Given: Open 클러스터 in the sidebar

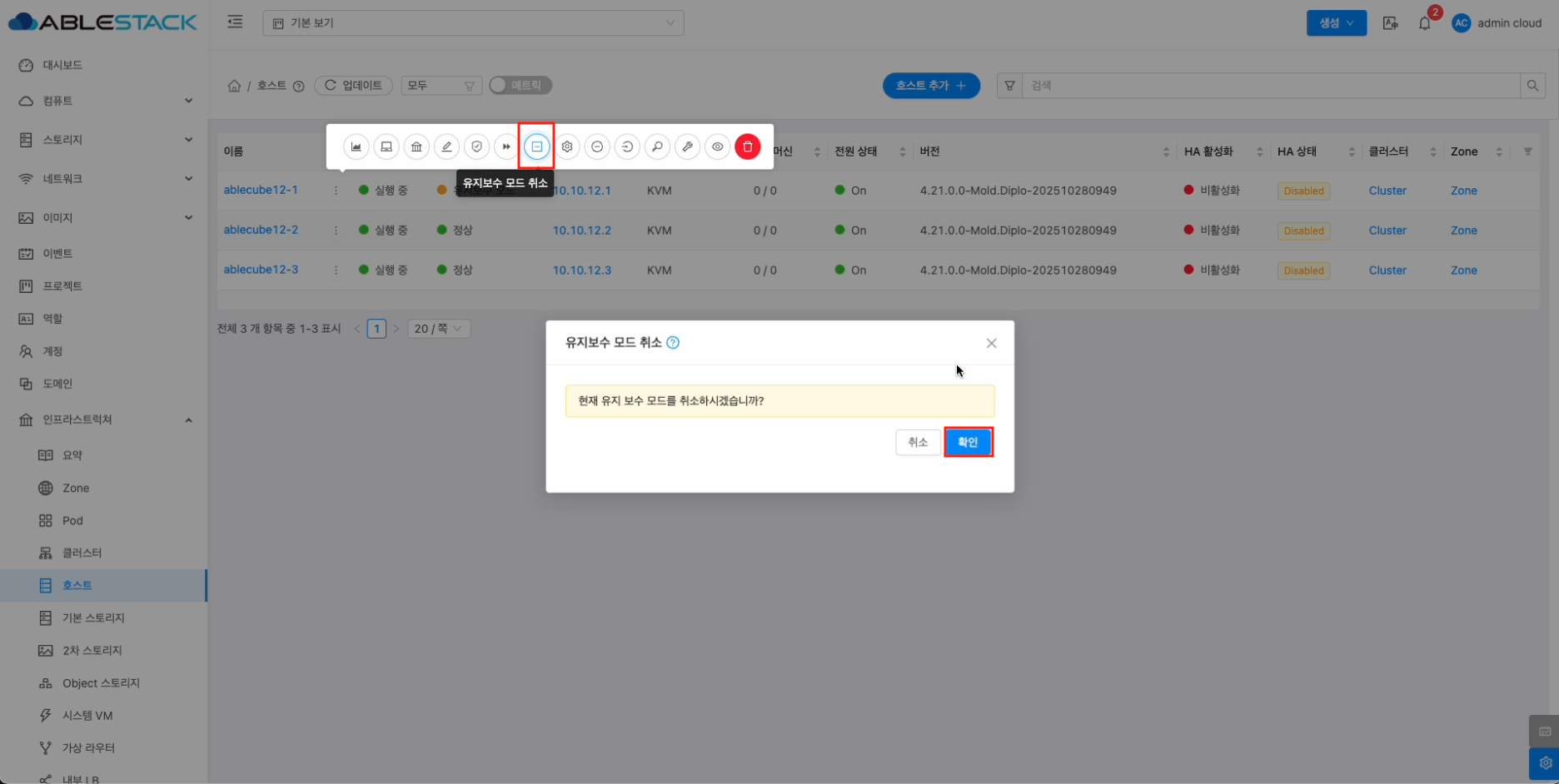Looking at the screenshot, I should (x=82, y=553).
